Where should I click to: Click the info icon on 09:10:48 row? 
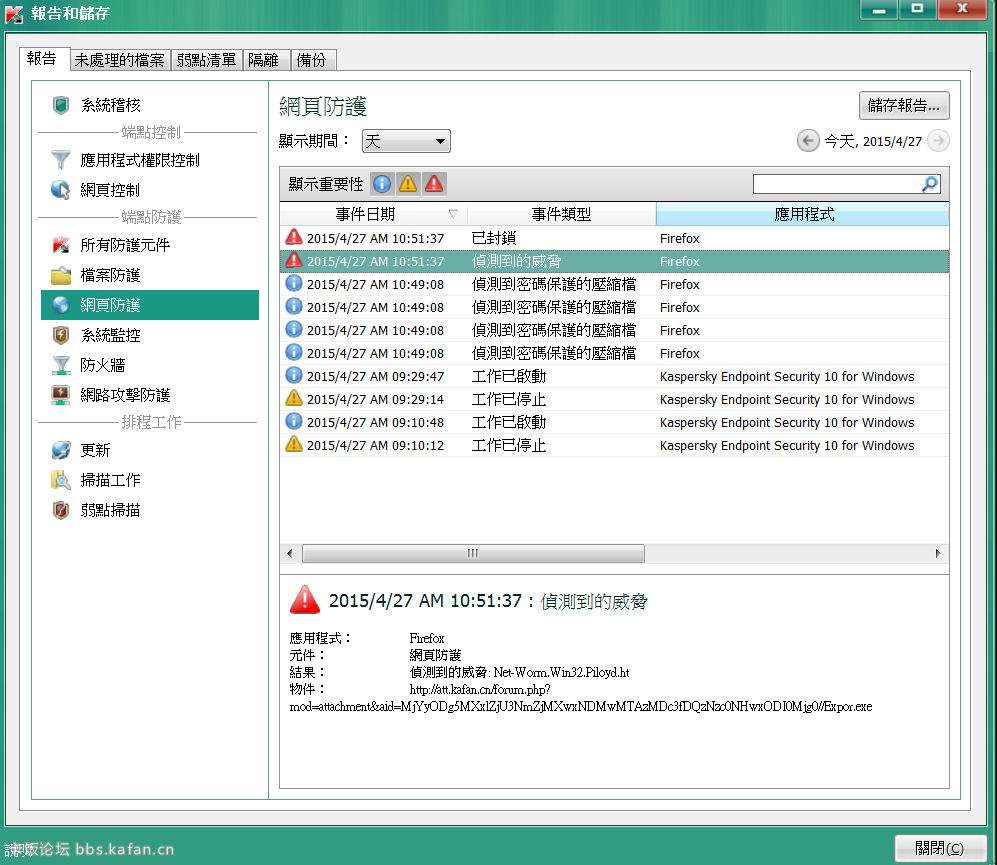pyautogui.click(x=294, y=421)
